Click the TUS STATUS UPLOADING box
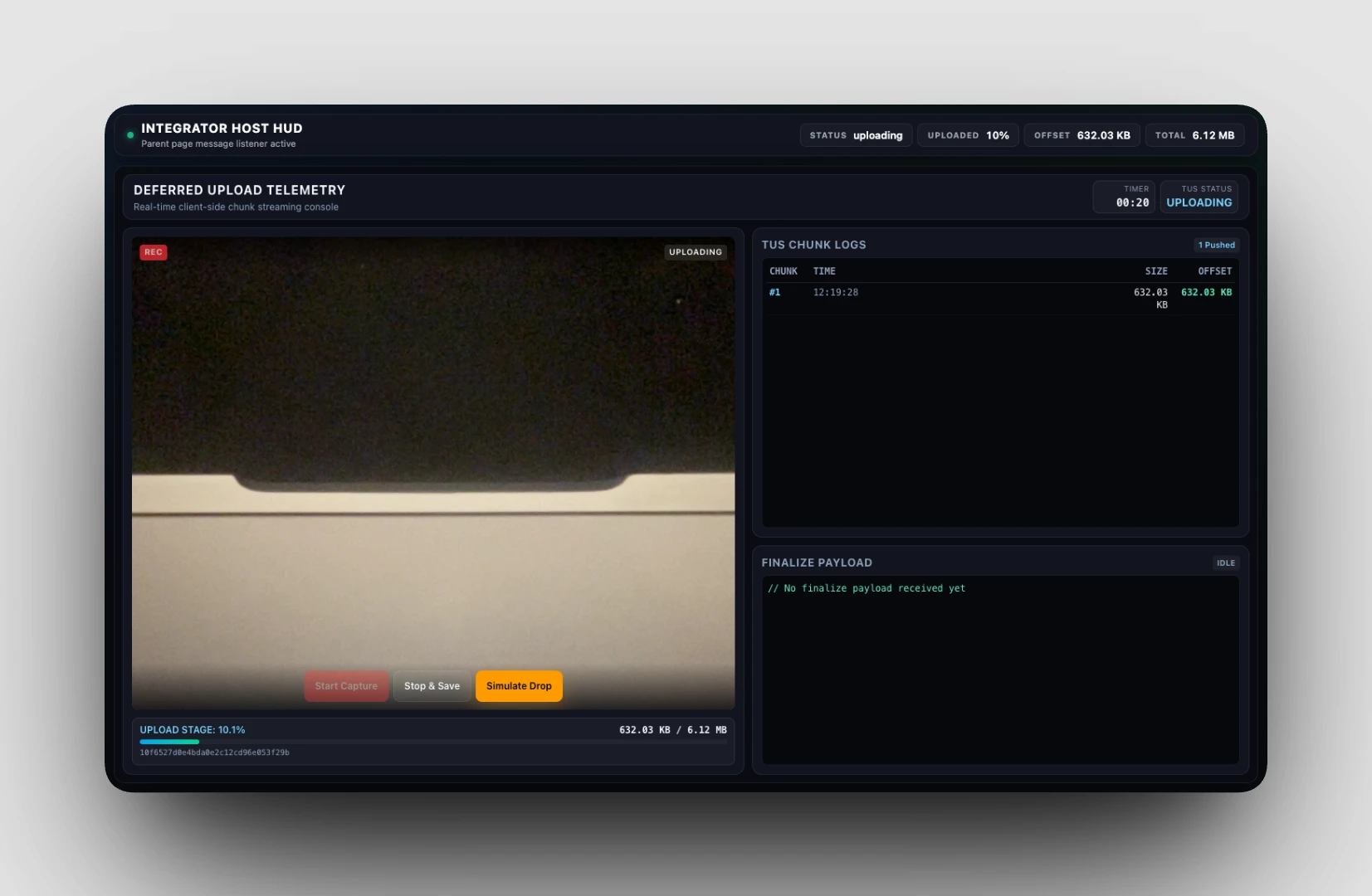 pyautogui.click(x=1199, y=197)
